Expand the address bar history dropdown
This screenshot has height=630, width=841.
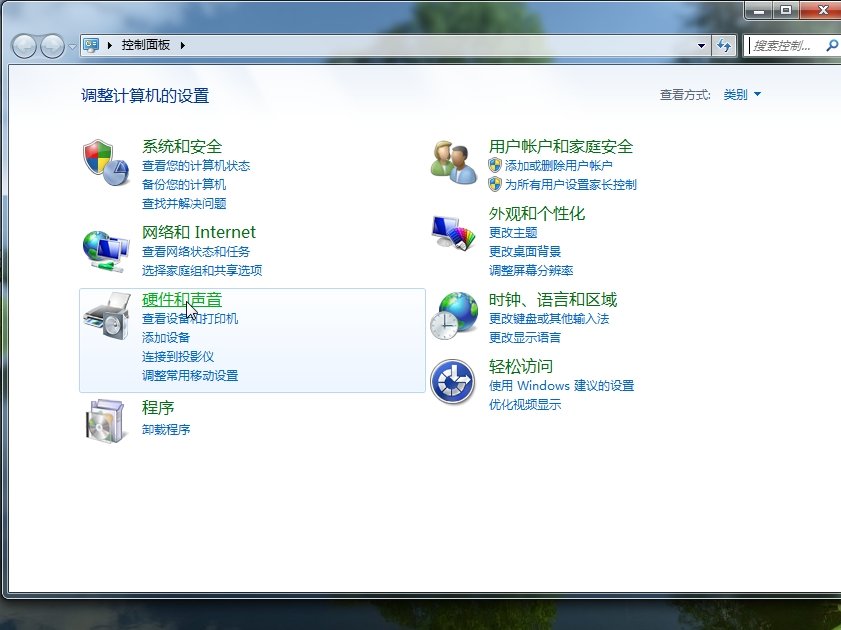701,45
